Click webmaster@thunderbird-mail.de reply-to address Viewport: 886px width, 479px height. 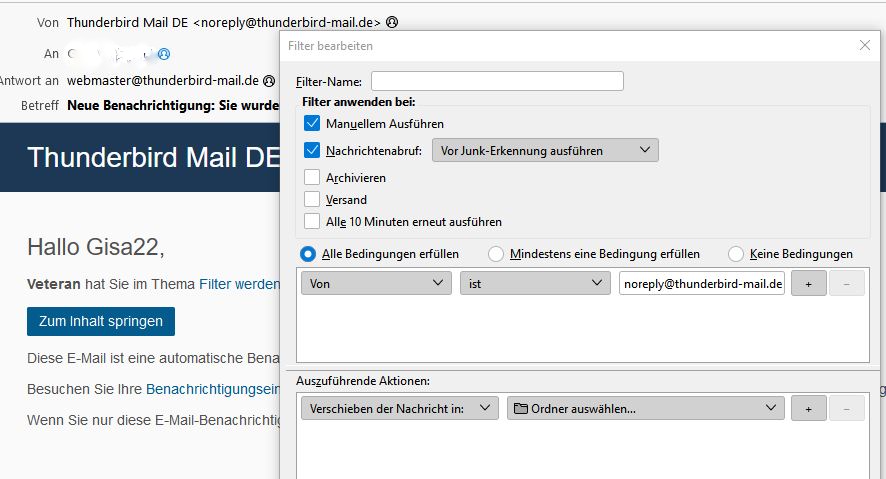click(163, 81)
